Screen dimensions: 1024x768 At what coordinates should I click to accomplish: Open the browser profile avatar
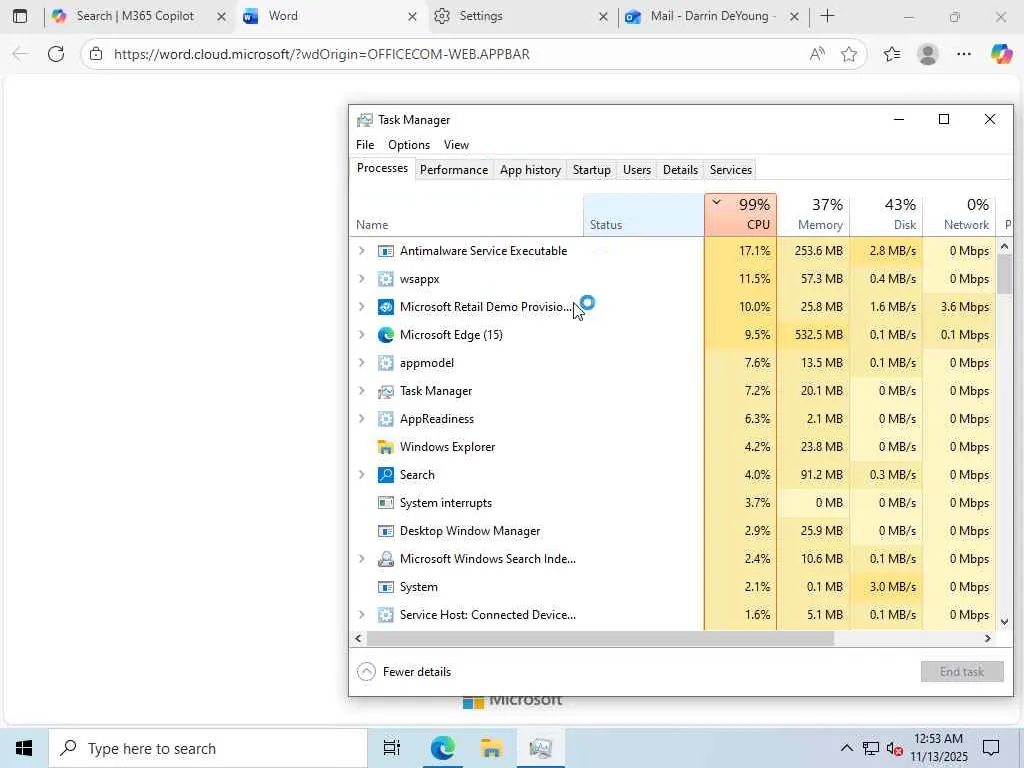click(928, 54)
